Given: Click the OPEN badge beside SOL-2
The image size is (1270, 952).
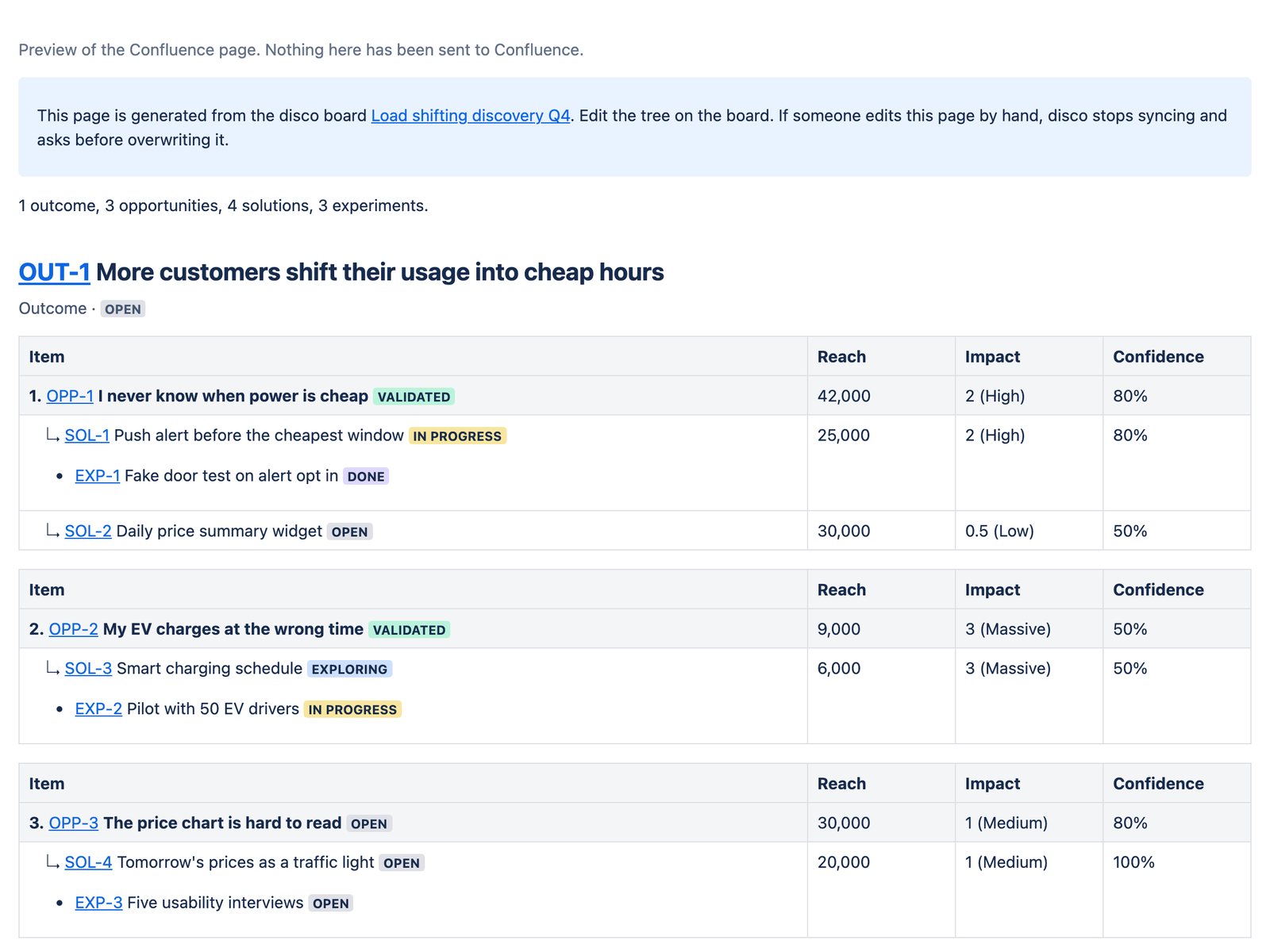Looking at the screenshot, I should pos(350,532).
